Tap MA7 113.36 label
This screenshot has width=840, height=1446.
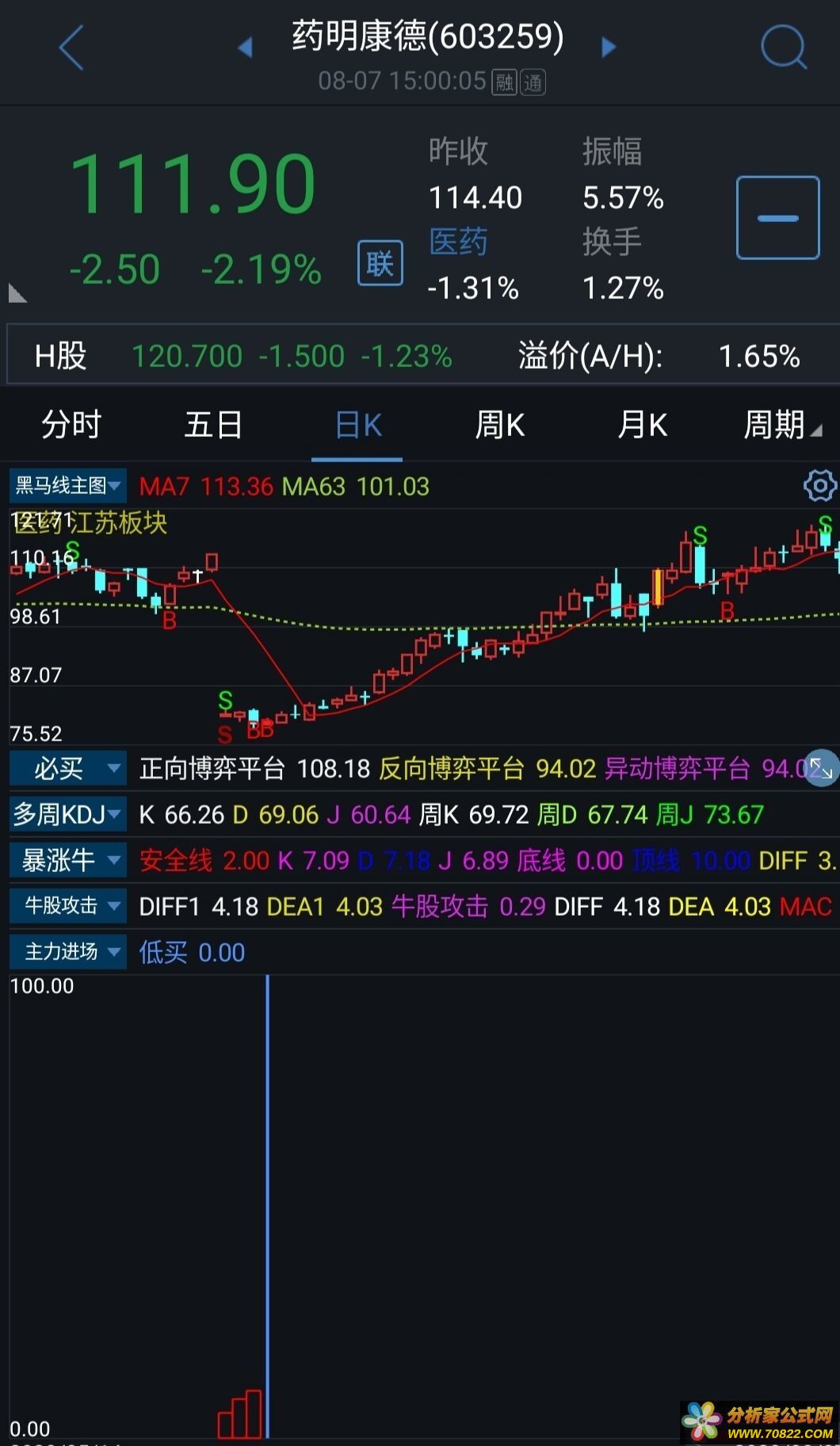click(206, 486)
